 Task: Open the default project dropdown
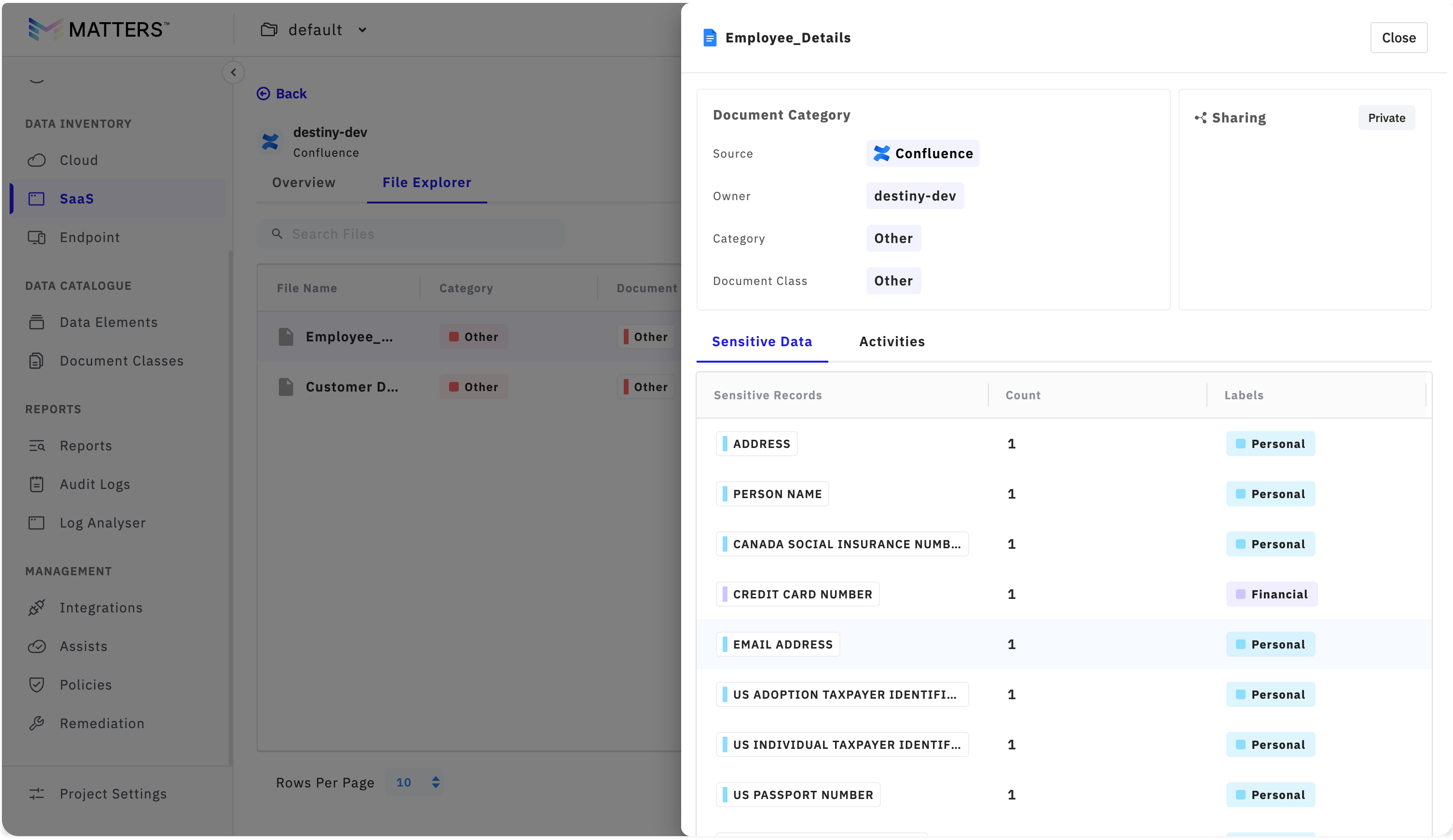314,29
